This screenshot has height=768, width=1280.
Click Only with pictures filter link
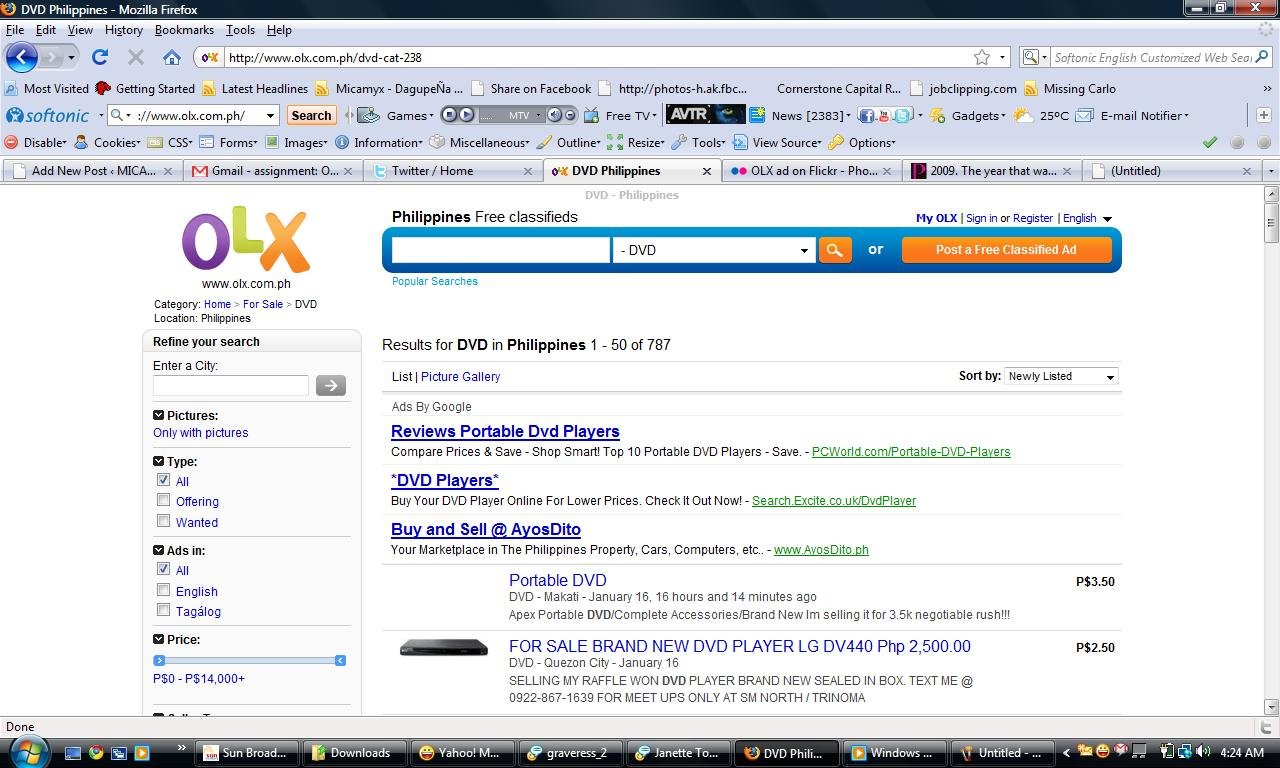point(200,433)
